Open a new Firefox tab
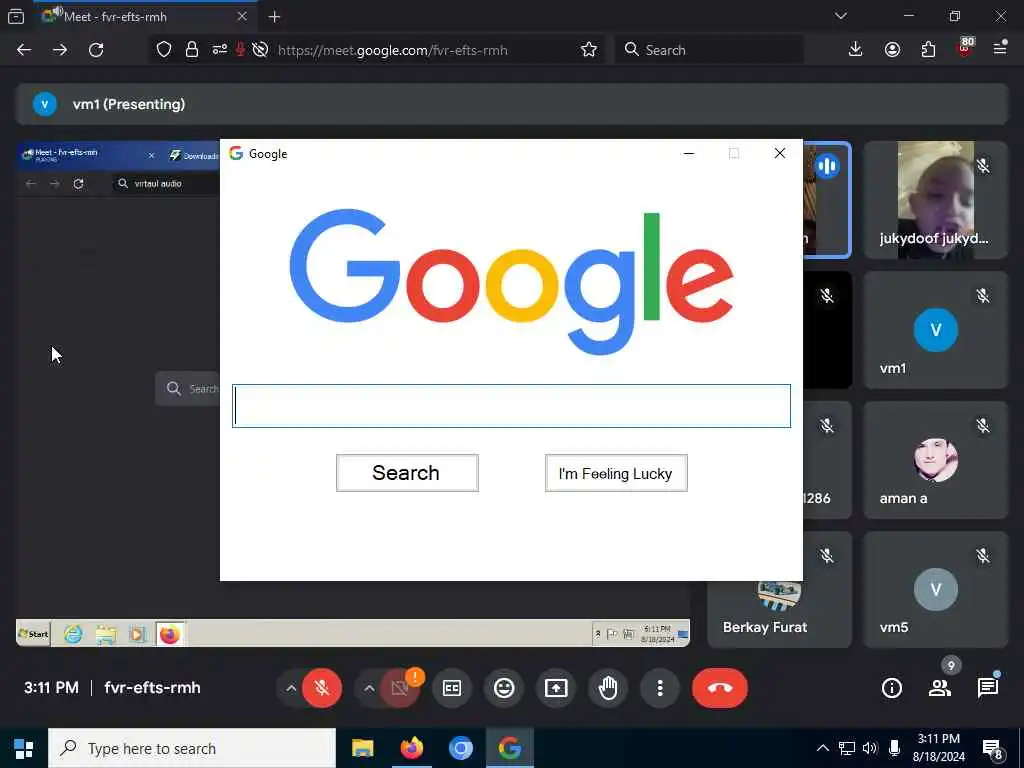This screenshot has height=768, width=1024. pos(275,17)
